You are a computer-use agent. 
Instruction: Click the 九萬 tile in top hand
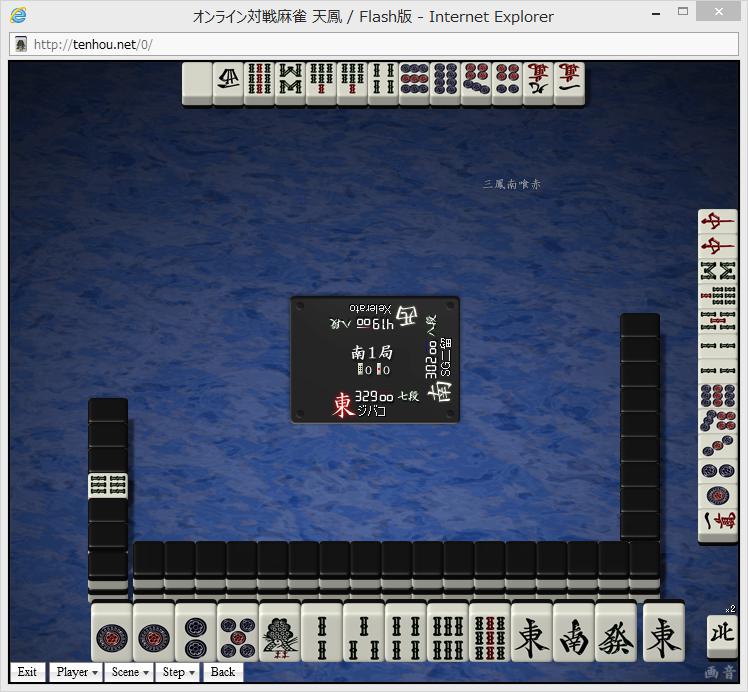pos(538,83)
